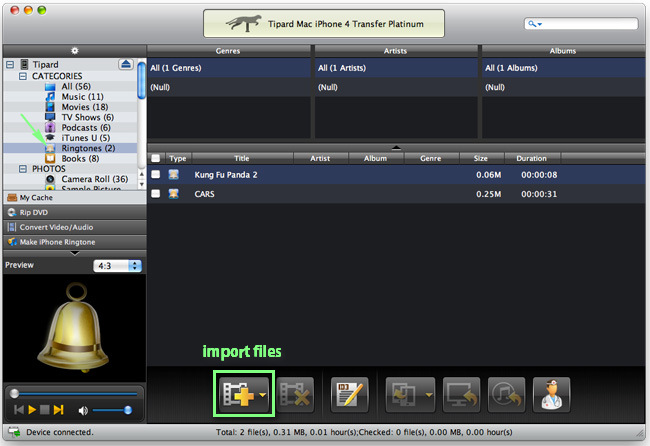This screenshot has width=650, height=446.
Task: Open the Rip DVD panel
Action: point(75,213)
